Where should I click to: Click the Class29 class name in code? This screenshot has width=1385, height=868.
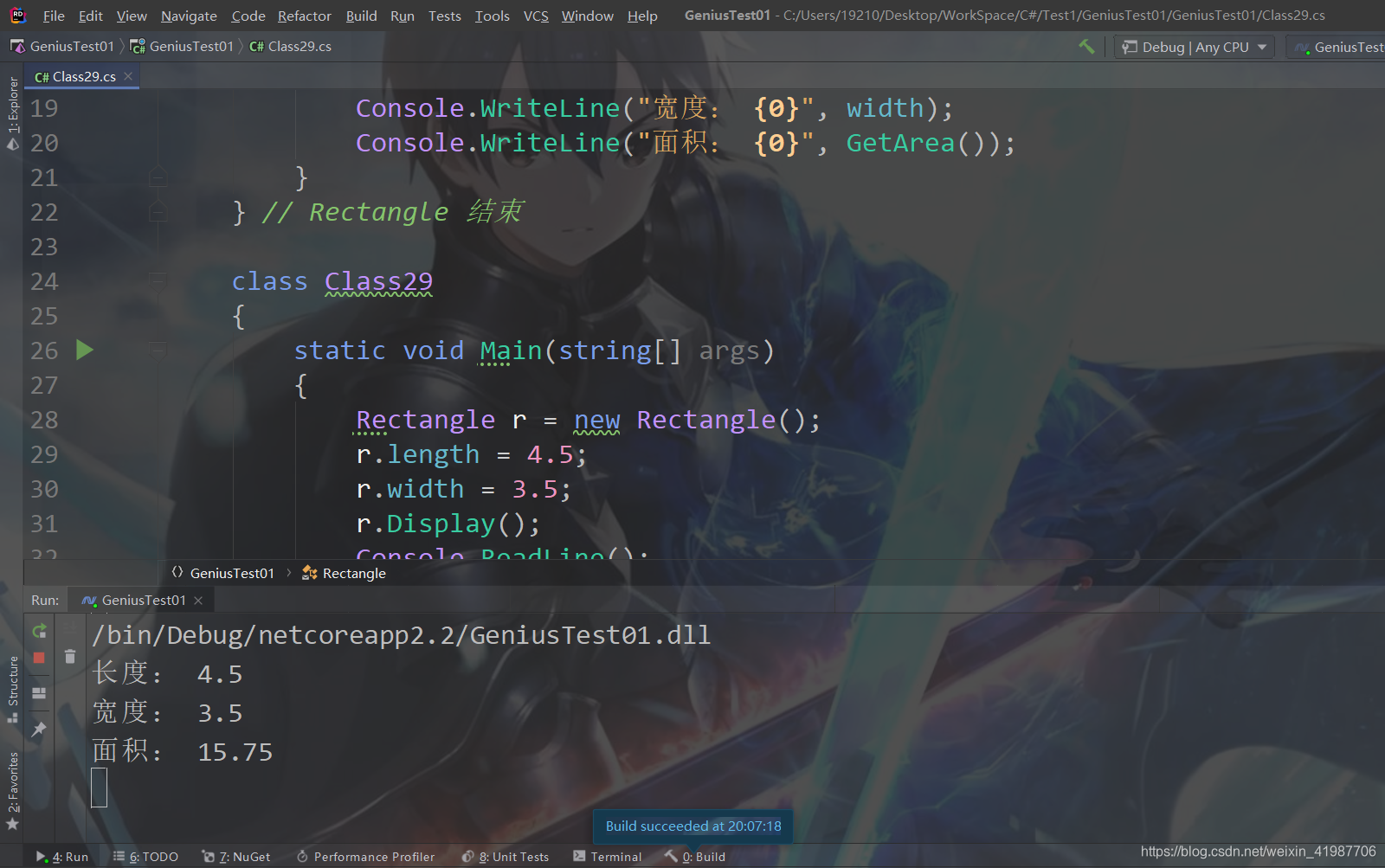pos(378,282)
